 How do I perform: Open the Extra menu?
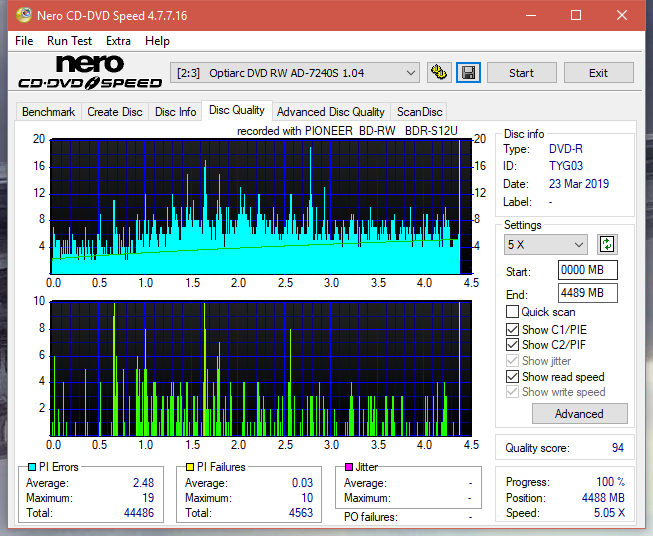[118, 41]
